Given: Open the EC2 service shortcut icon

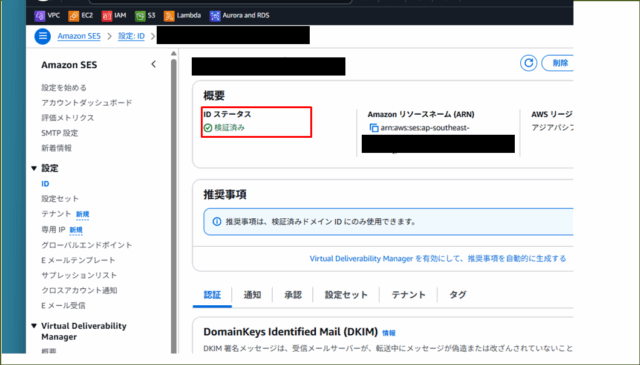Looking at the screenshot, I should [73, 16].
